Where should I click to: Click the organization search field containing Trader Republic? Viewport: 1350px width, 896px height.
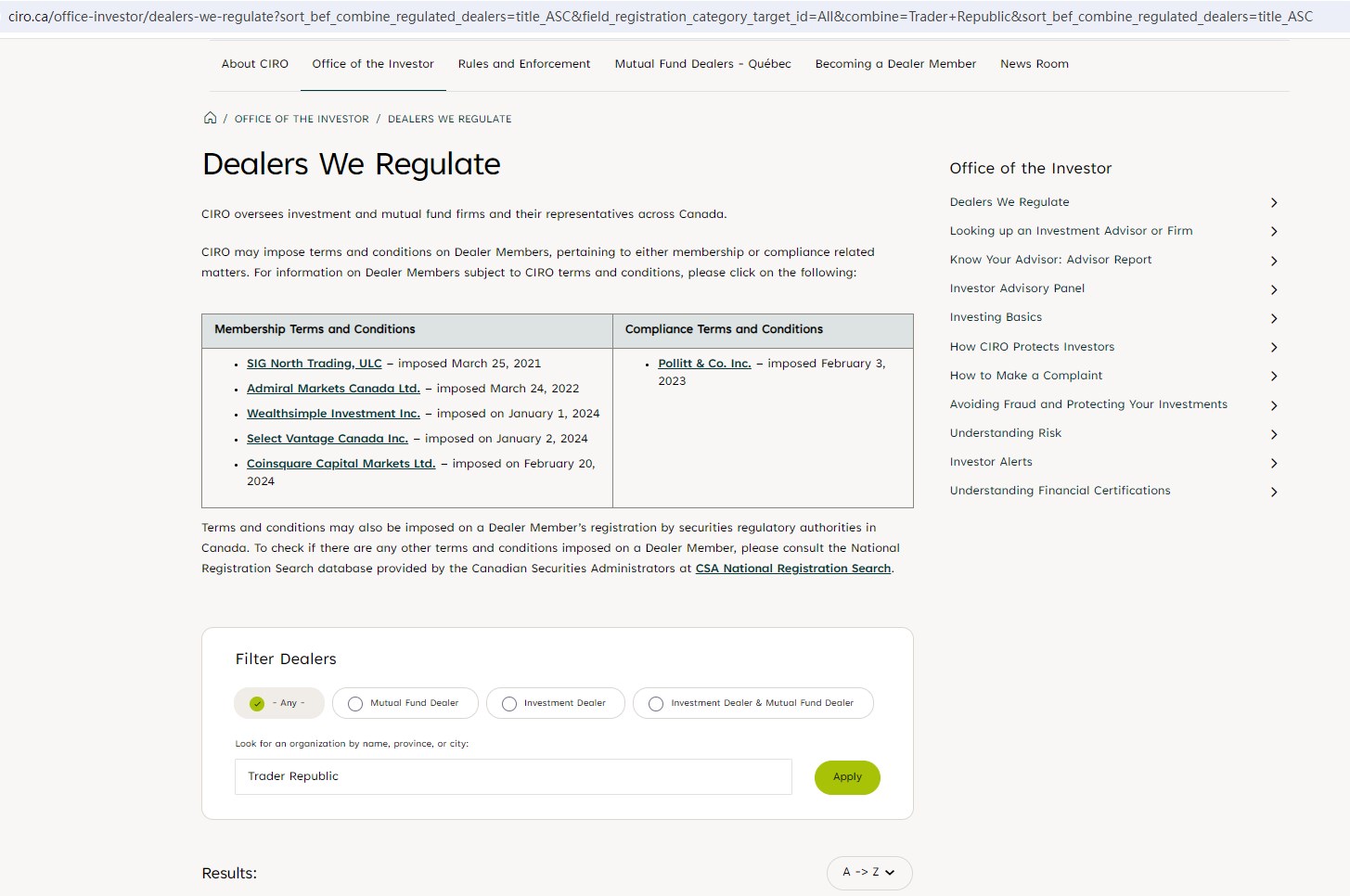pos(513,777)
